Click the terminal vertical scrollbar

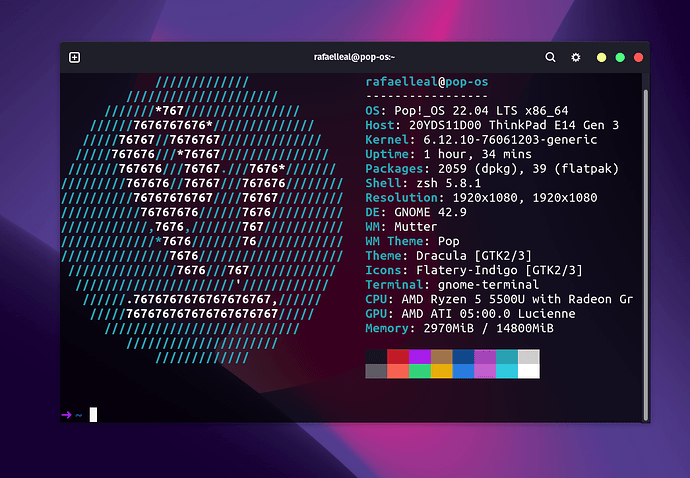point(646,255)
